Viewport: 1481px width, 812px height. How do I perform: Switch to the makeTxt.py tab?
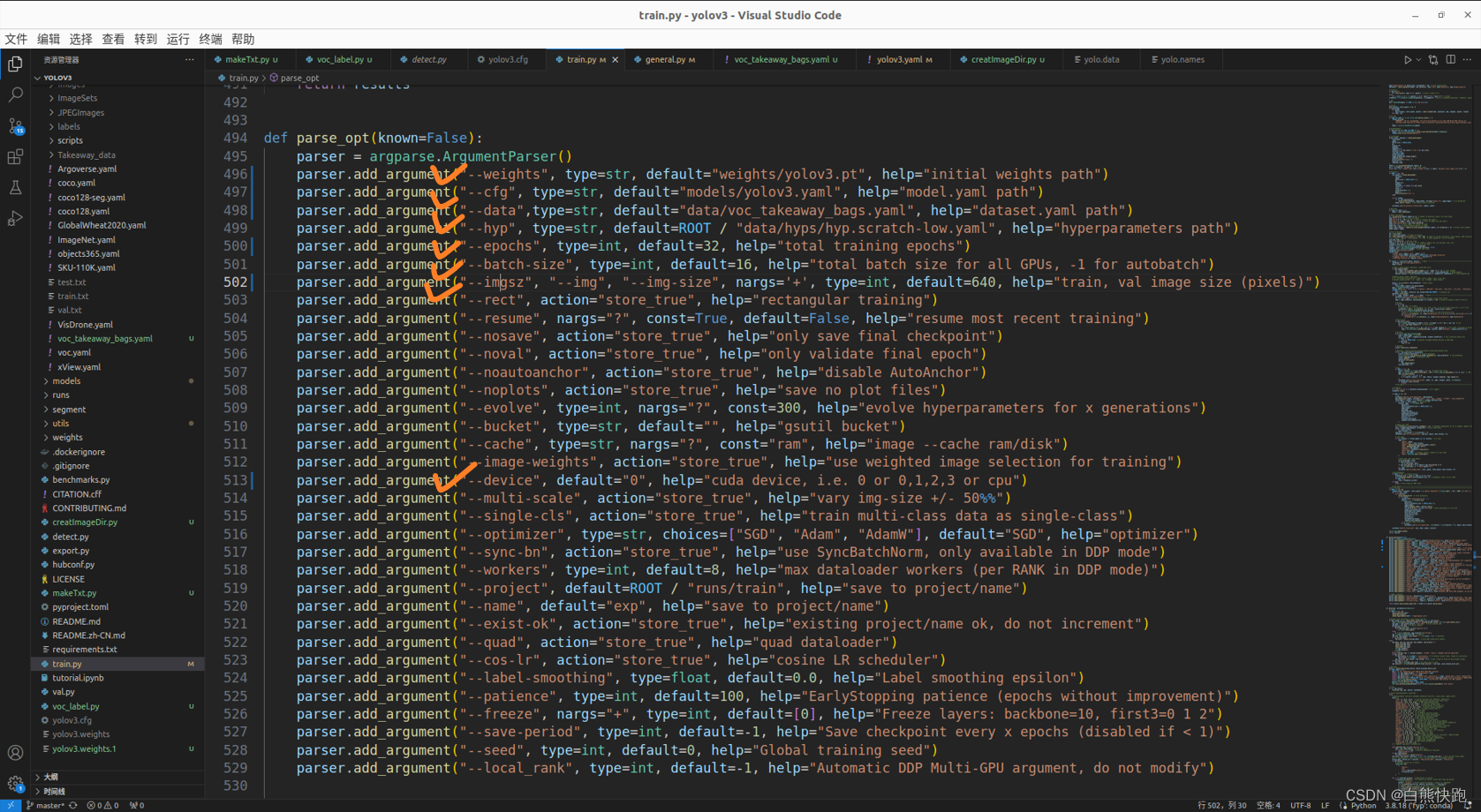coord(249,60)
